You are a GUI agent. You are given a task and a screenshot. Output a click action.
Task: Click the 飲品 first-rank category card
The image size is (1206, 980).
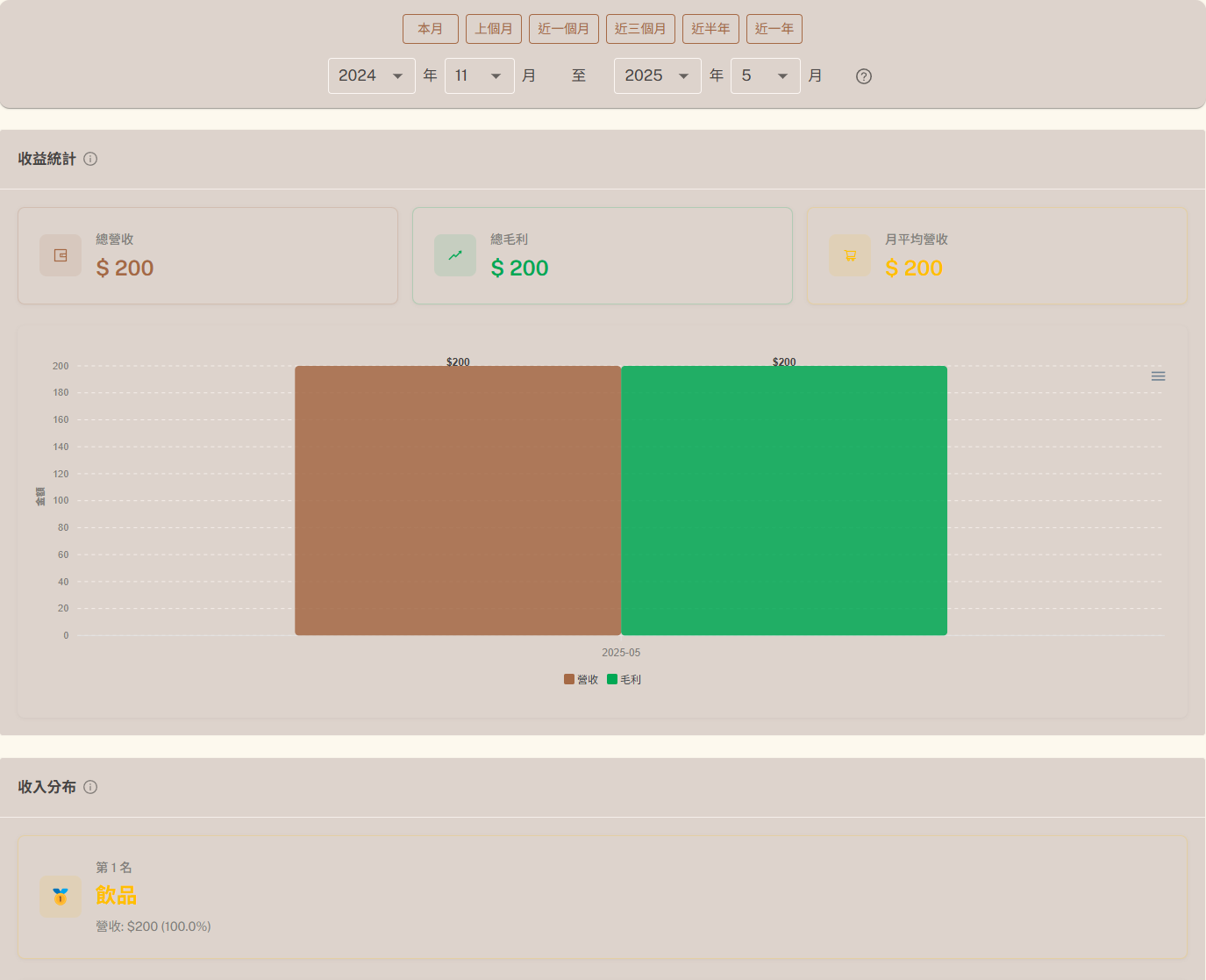coord(602,897)
